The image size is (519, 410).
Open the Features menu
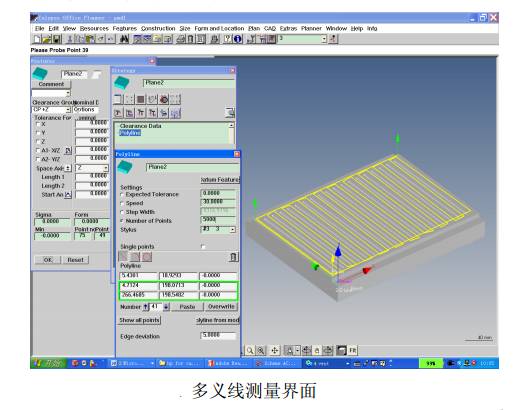(x=125, y=28)
